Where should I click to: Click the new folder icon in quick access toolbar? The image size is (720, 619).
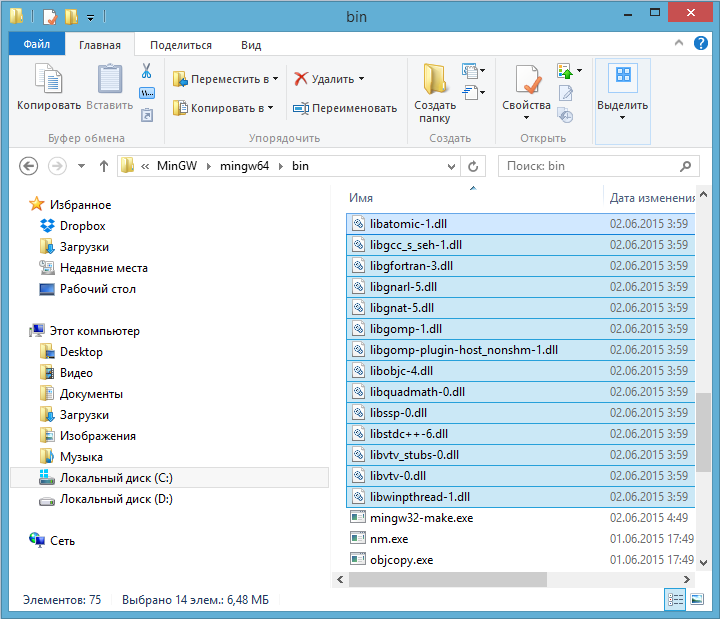pyautogui.click(x=71, y=17)
